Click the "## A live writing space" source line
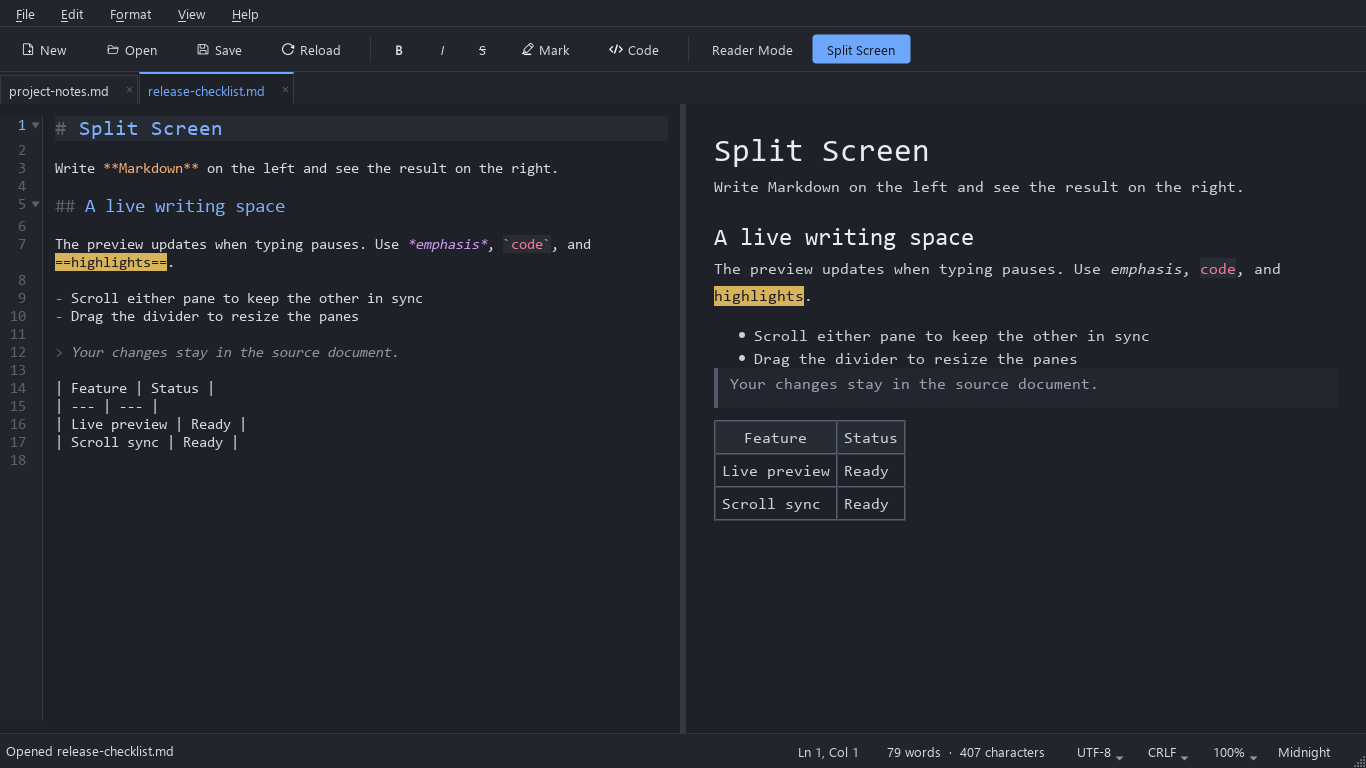1366x768 pixels. point(170,206)
